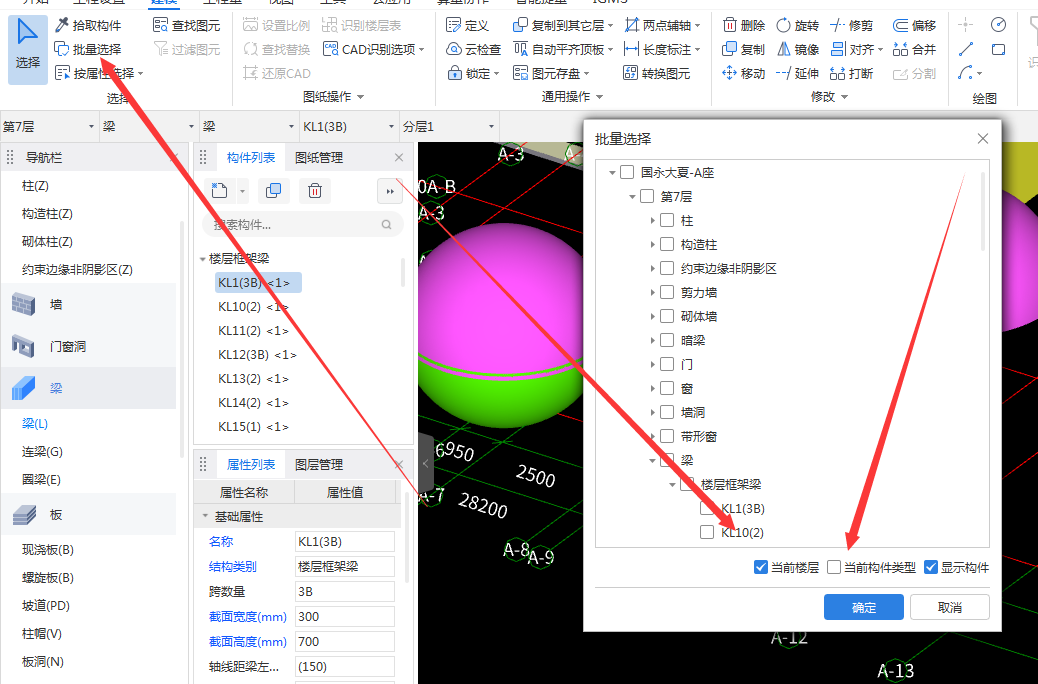The width and height of the screenshot is (1038, 684).
Task: Click the 复制 tool in 修改 group
Action: pos(743,49)
